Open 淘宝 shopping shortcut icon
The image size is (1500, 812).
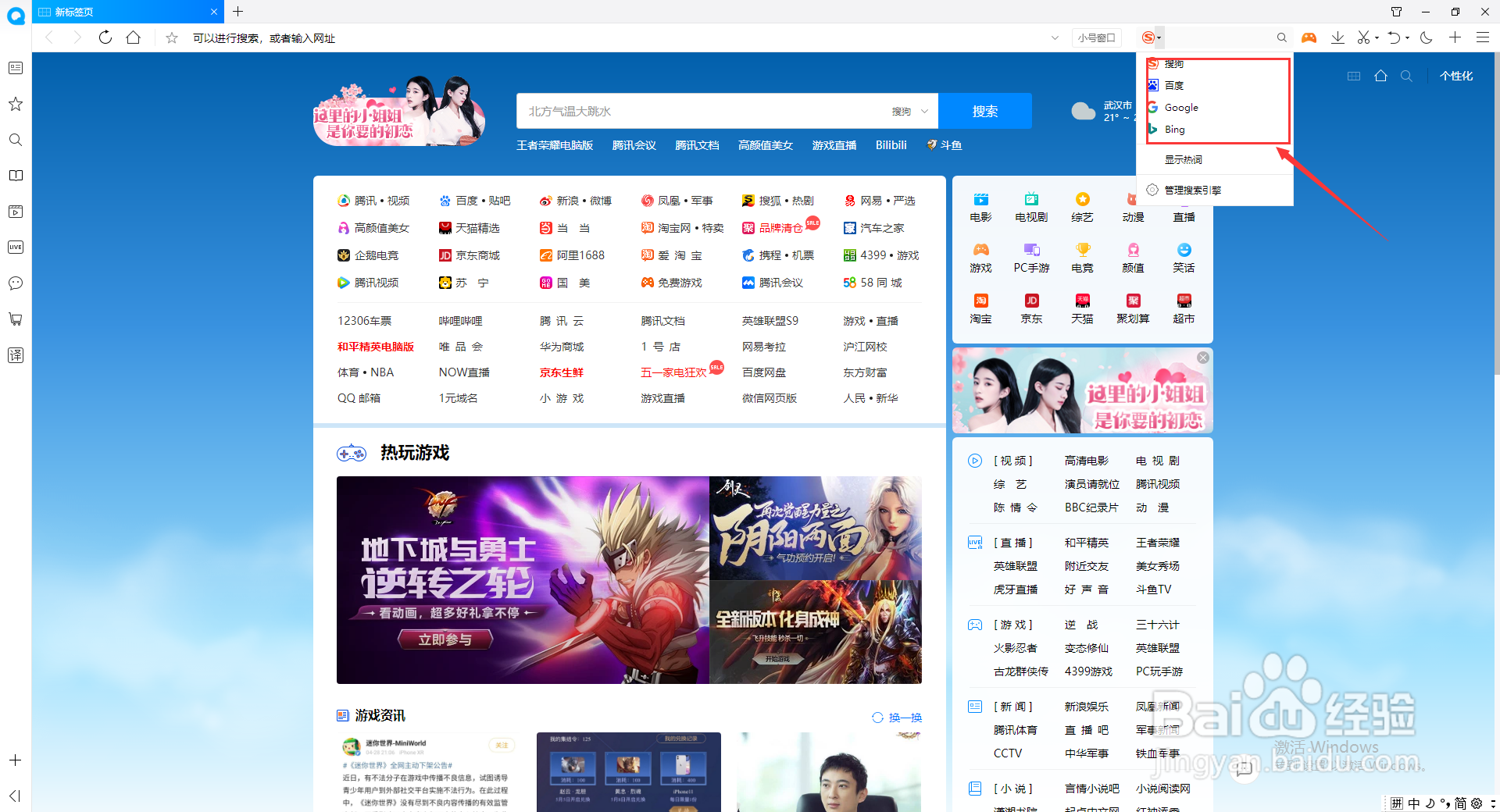[x=980, y=309]
